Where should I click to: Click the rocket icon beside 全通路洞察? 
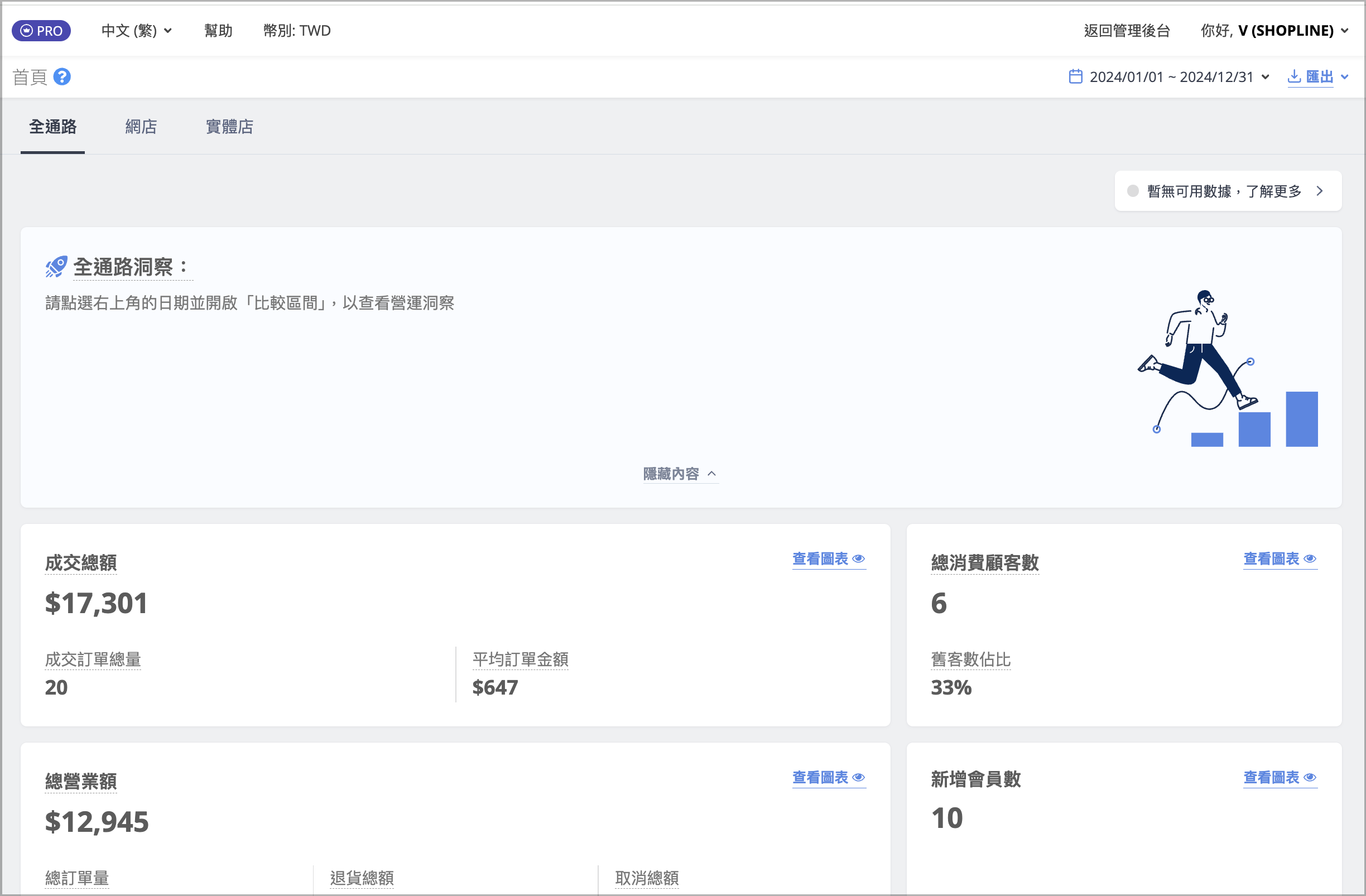pyautogui.click(x=56, y=267)
